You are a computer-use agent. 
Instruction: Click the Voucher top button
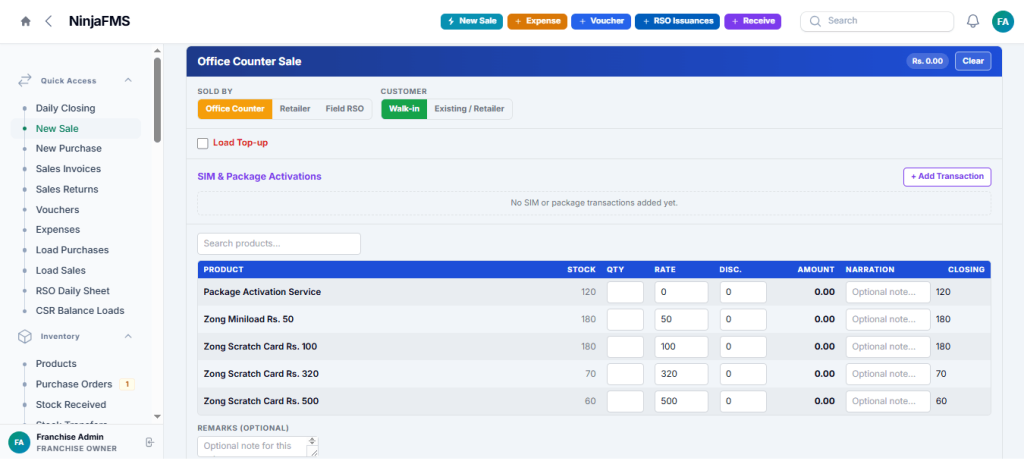coord(601,22)
